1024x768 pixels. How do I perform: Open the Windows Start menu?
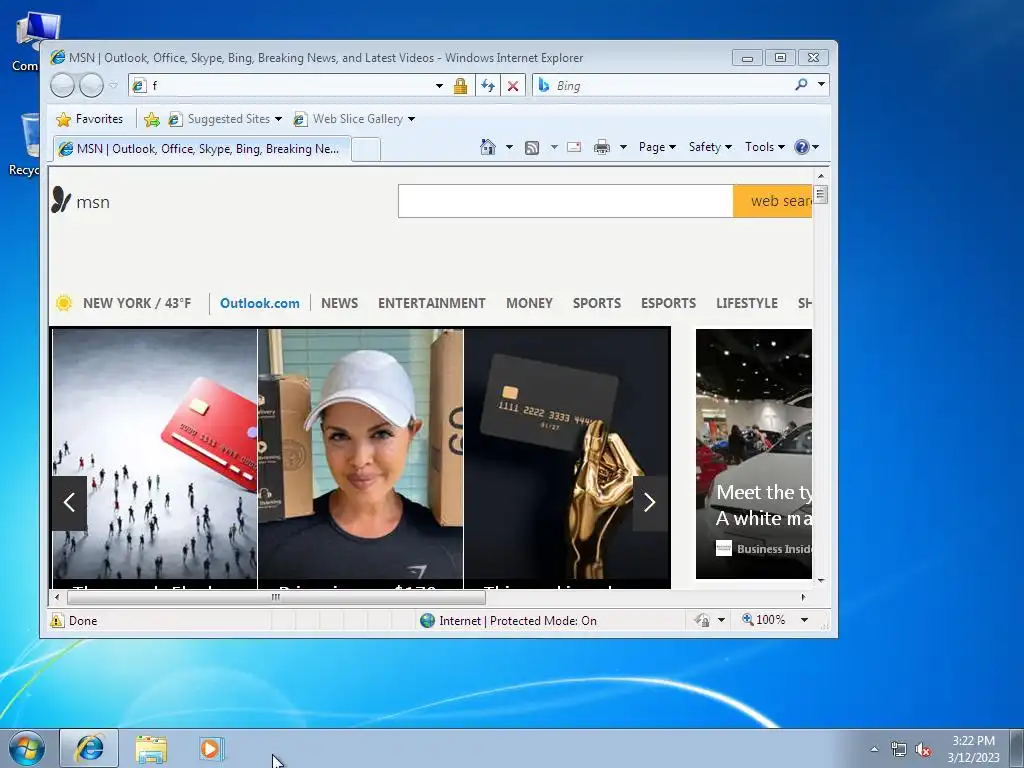click(26, 749)
